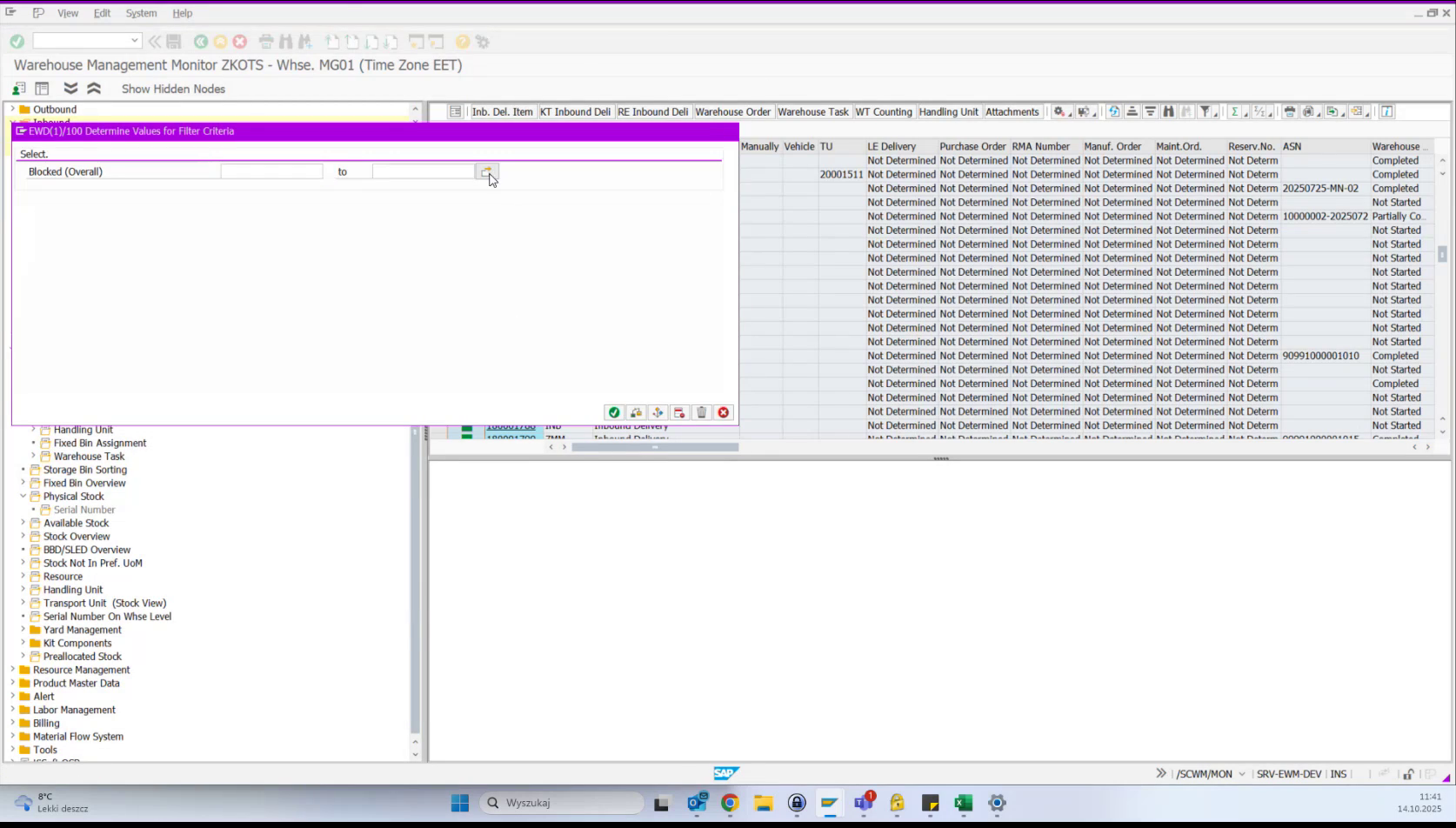This screenshot has height=828, width=1456.
Task: Sort list ascending with the sort icon
Action: point(1132,111)
